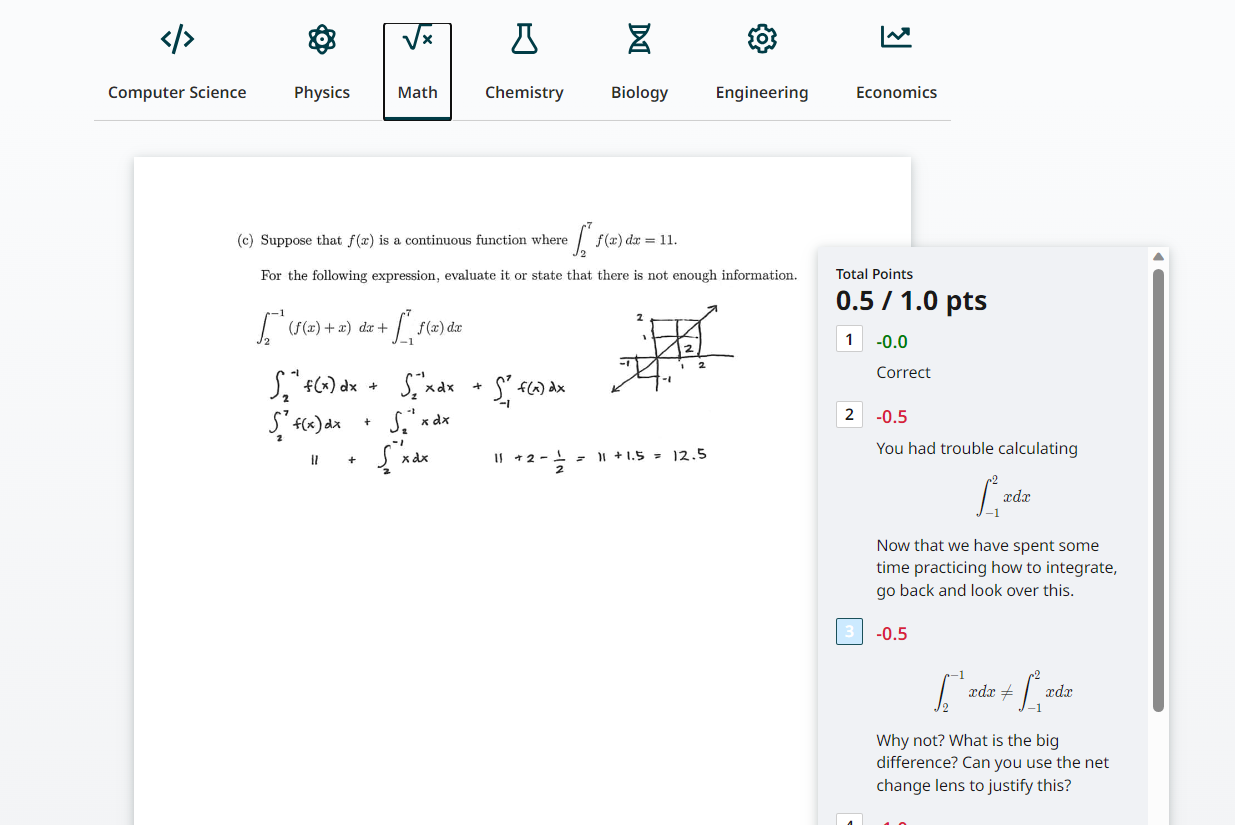
Task: Click the Economics trend chart icon
Action: click(x=895, y=37)
